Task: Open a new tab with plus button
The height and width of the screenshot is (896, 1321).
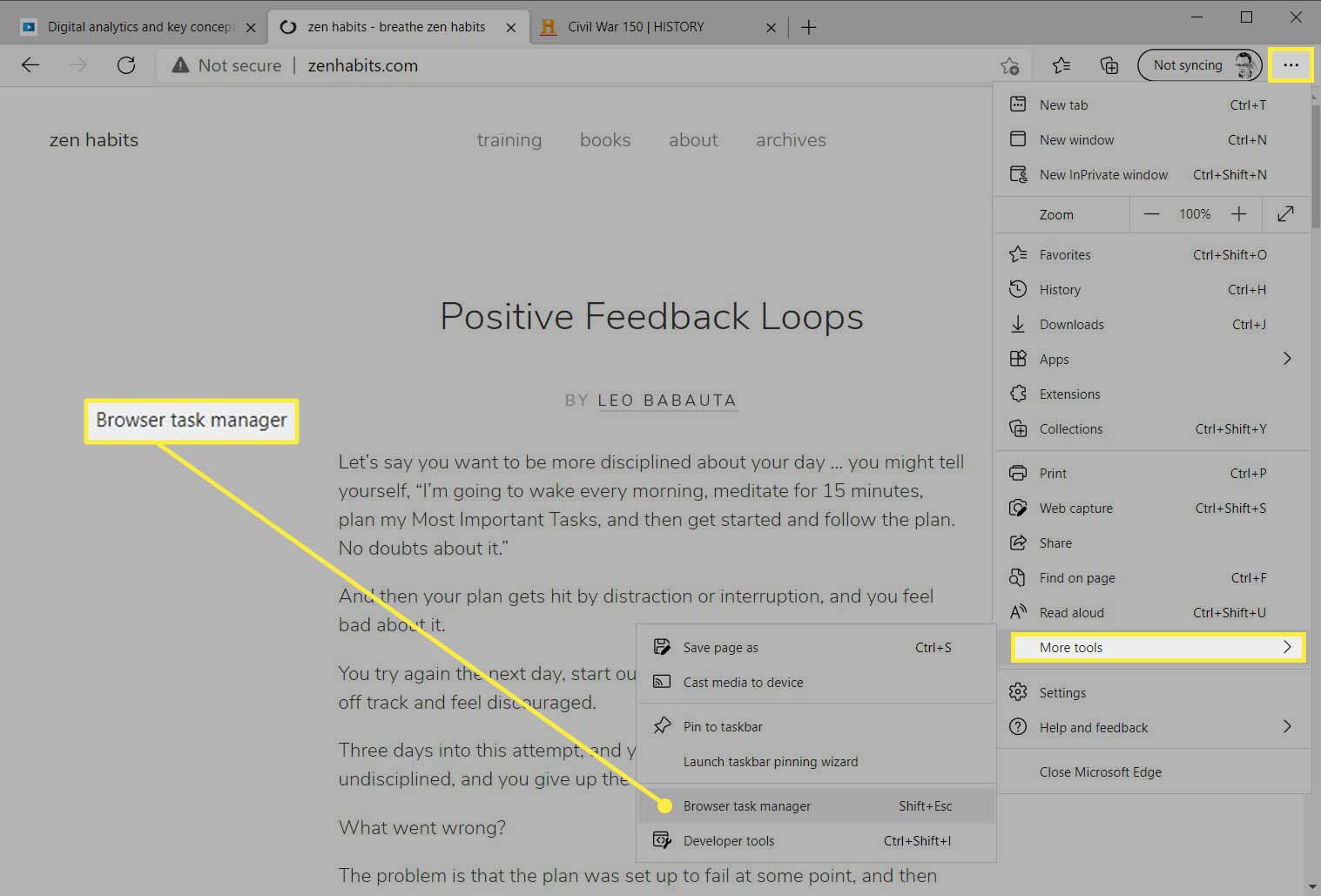Action: [x=809, y=27]
